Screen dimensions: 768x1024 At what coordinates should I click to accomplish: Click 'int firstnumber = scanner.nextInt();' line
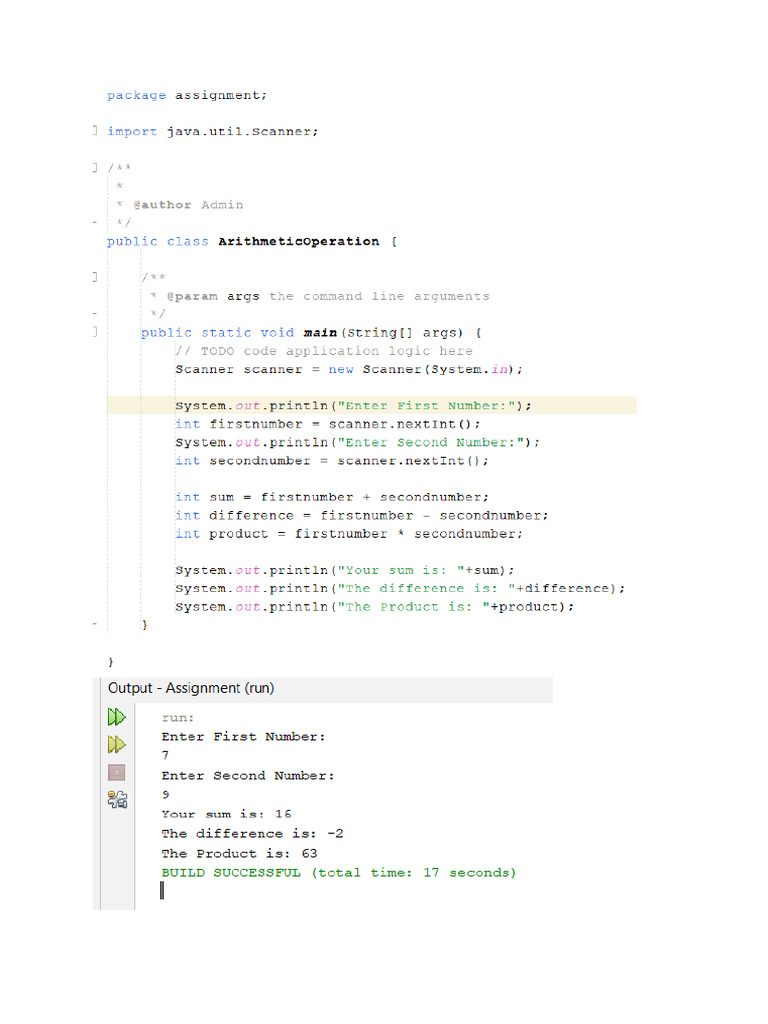328,424
